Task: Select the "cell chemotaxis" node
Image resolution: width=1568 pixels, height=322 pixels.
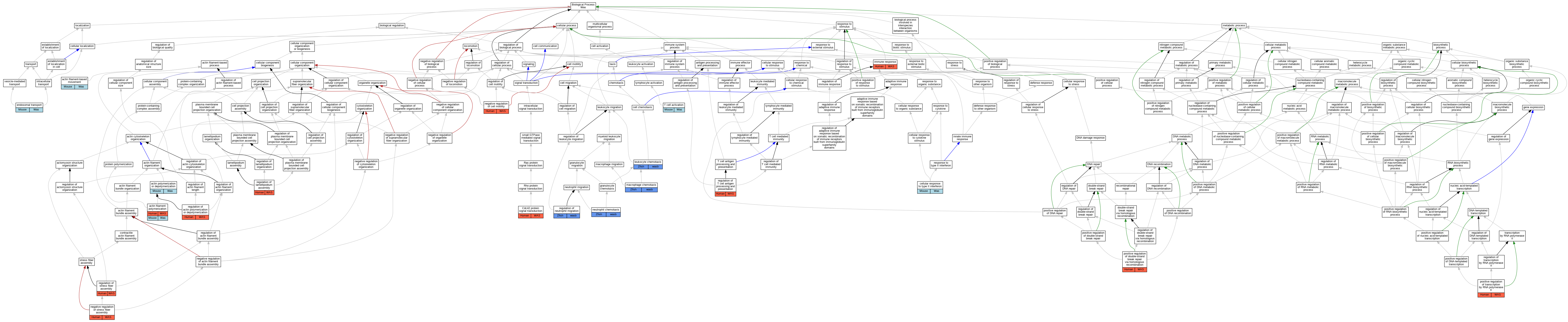Action: (642, 108)
